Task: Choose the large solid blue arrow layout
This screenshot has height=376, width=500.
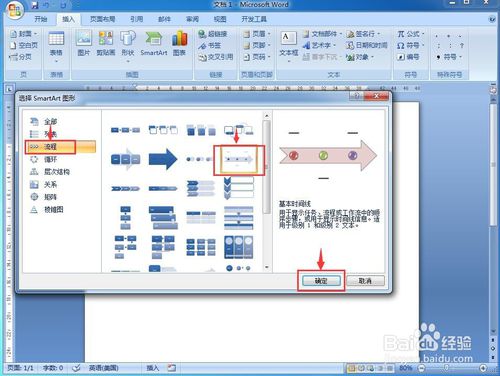Action: pyautogui.click(x=163, y=159)
